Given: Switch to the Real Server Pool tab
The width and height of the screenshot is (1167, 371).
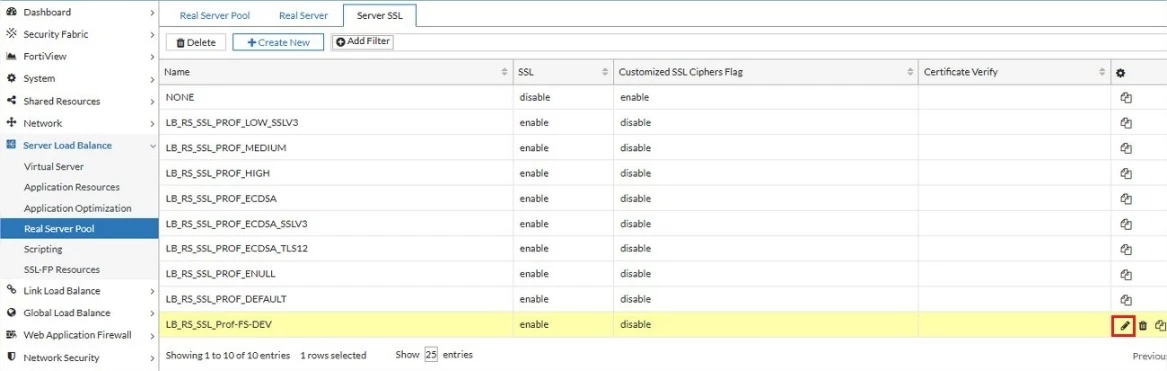Looking at the screenshot, I should coord(215,16).
